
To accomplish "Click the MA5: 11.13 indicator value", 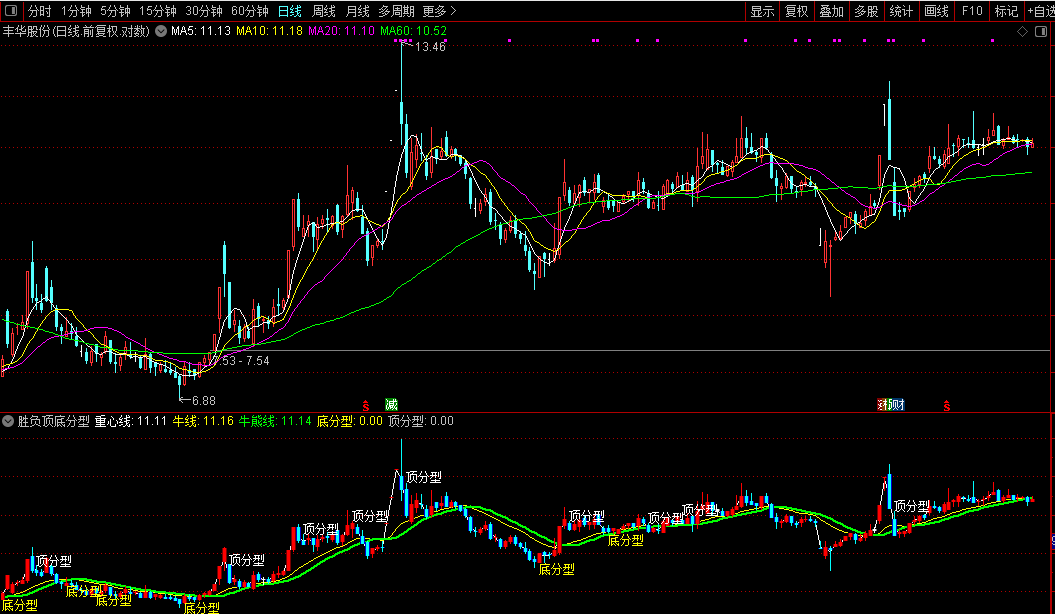I will (201, 31).
